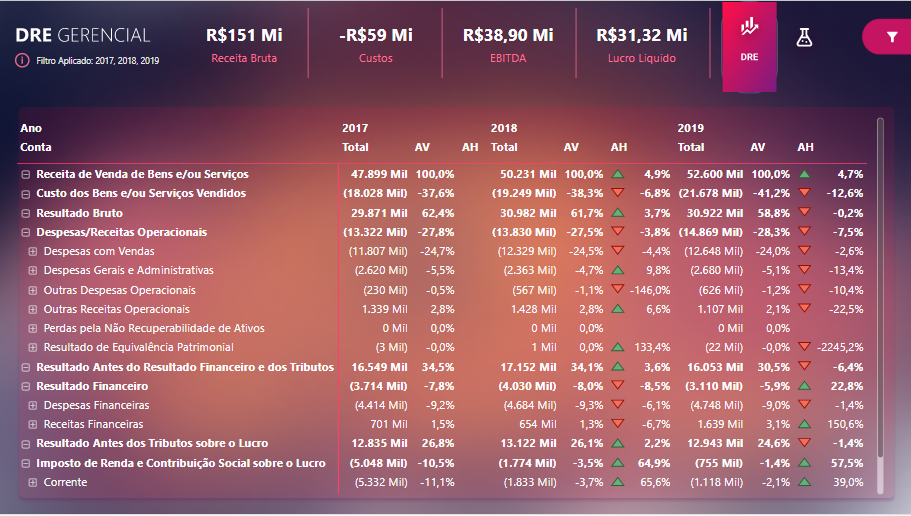Select the Receita Bruta KPI card
The image size is (911, 516).
244,45
